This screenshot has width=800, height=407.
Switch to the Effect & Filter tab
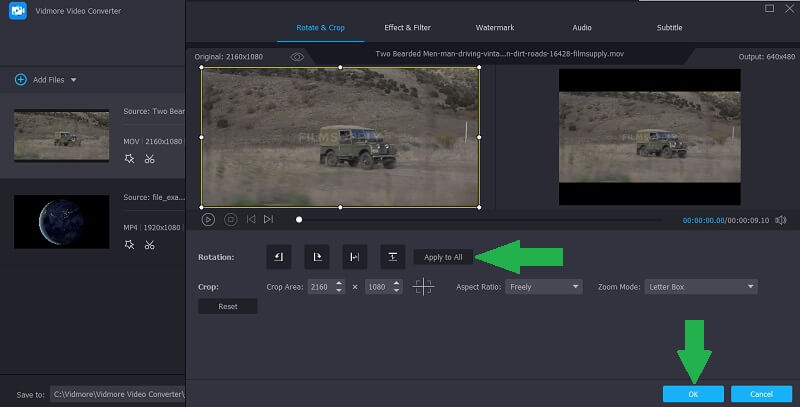pos(408,27)
